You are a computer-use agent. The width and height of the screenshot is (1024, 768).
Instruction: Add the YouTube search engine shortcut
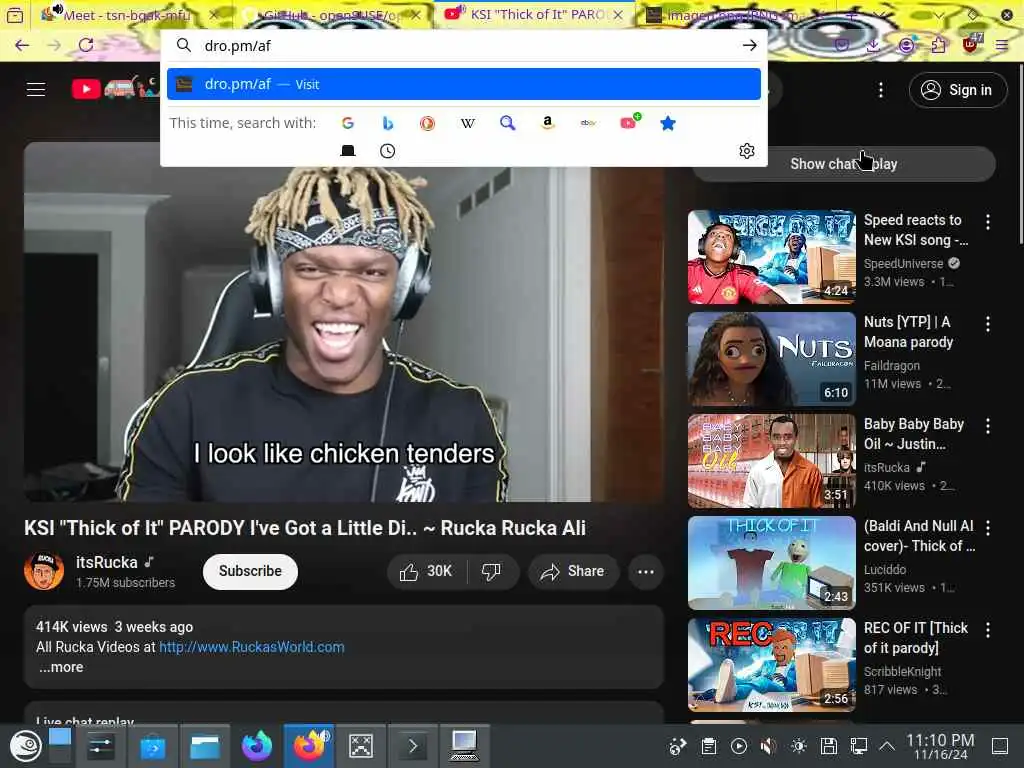[x=630, y=121]
